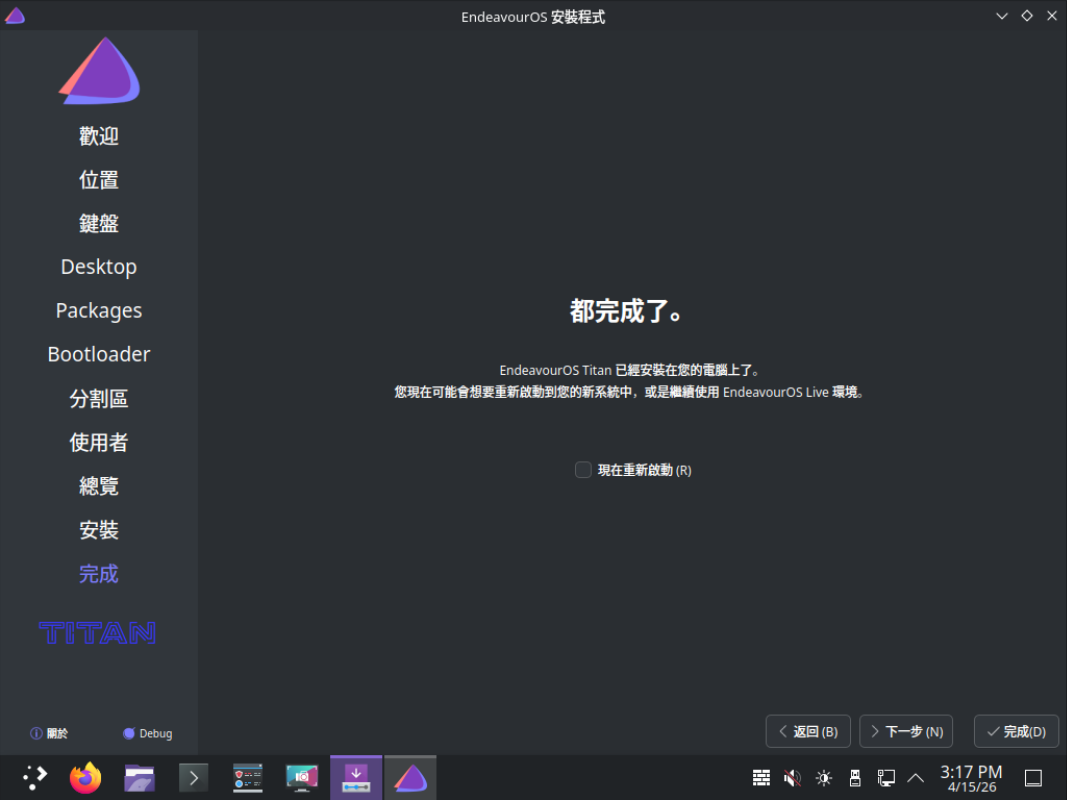This screenshot has height=800, width=1067.
Task: Open the file manager from taskbar
Action: [140, 777]
